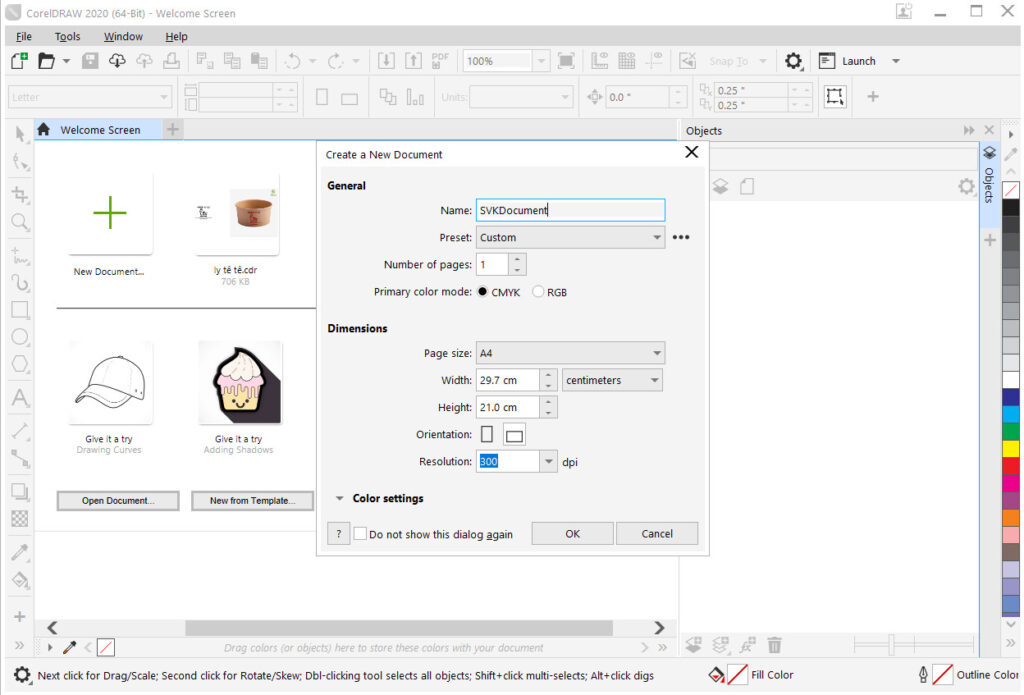
Task: Choose landscape orientation
Action: click(514, 435)
